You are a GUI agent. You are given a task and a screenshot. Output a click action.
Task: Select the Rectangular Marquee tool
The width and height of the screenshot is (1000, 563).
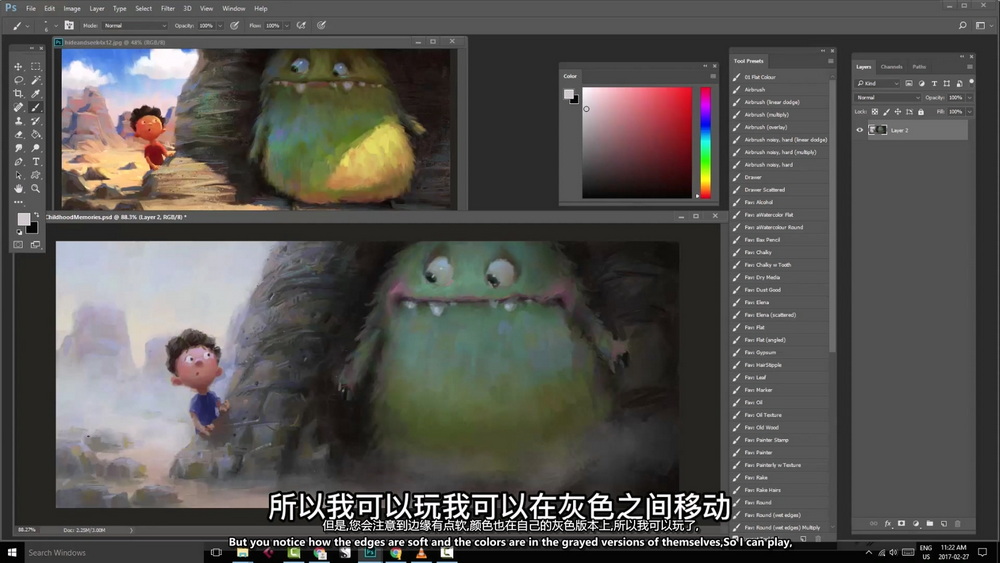(36, 66)
